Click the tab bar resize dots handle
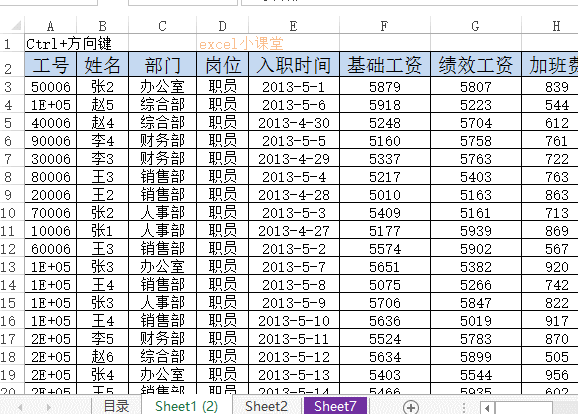 [463, 407]
